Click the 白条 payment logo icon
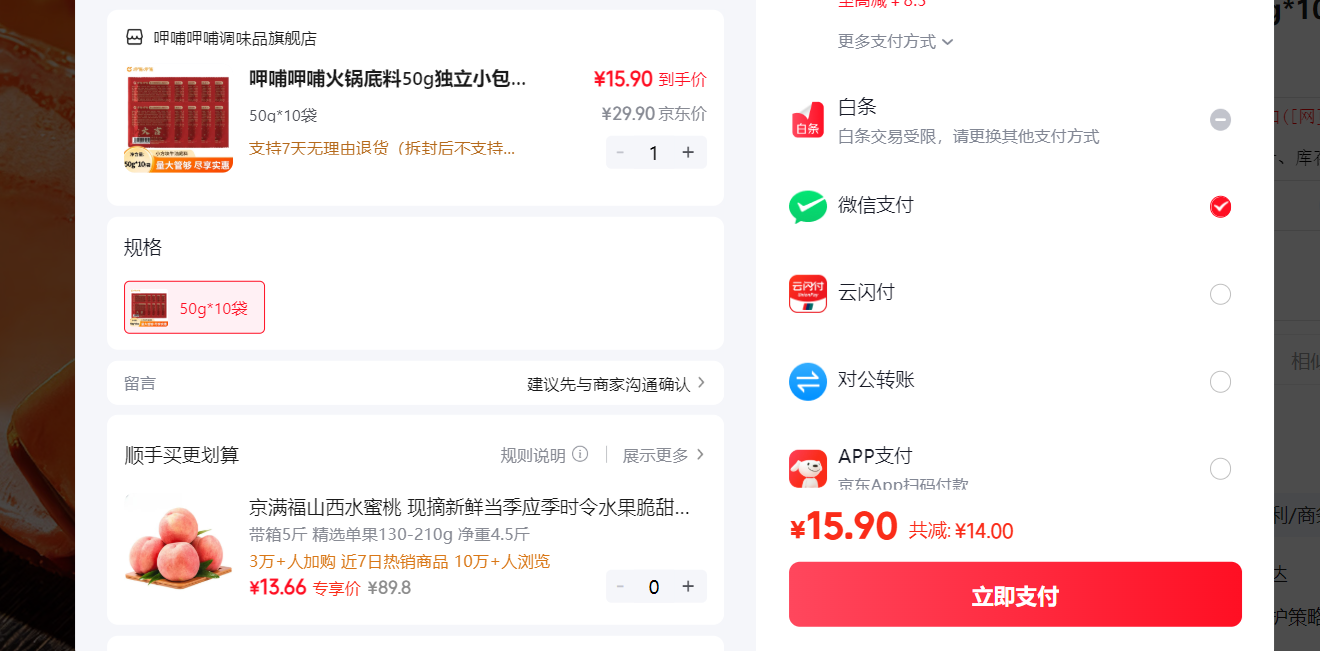 (808, 120)
